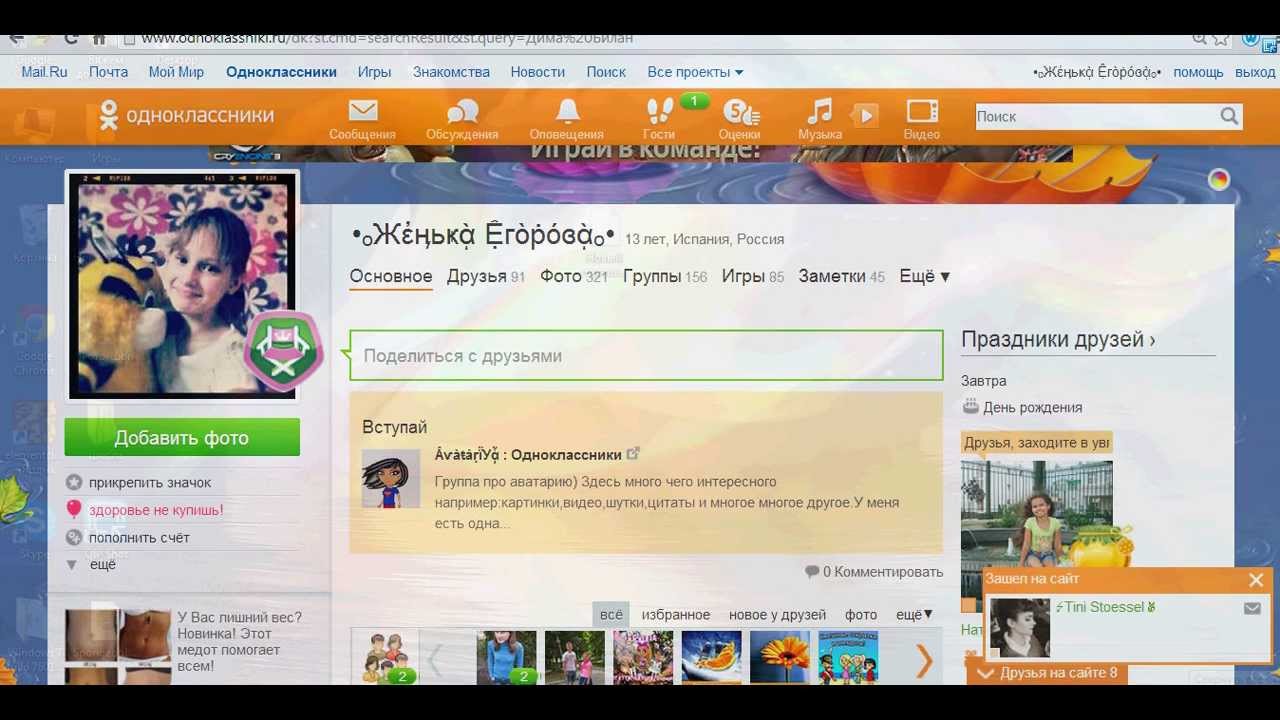
Task: Click the Почта link
Action: pyautogui.click(x=108, y=72)
